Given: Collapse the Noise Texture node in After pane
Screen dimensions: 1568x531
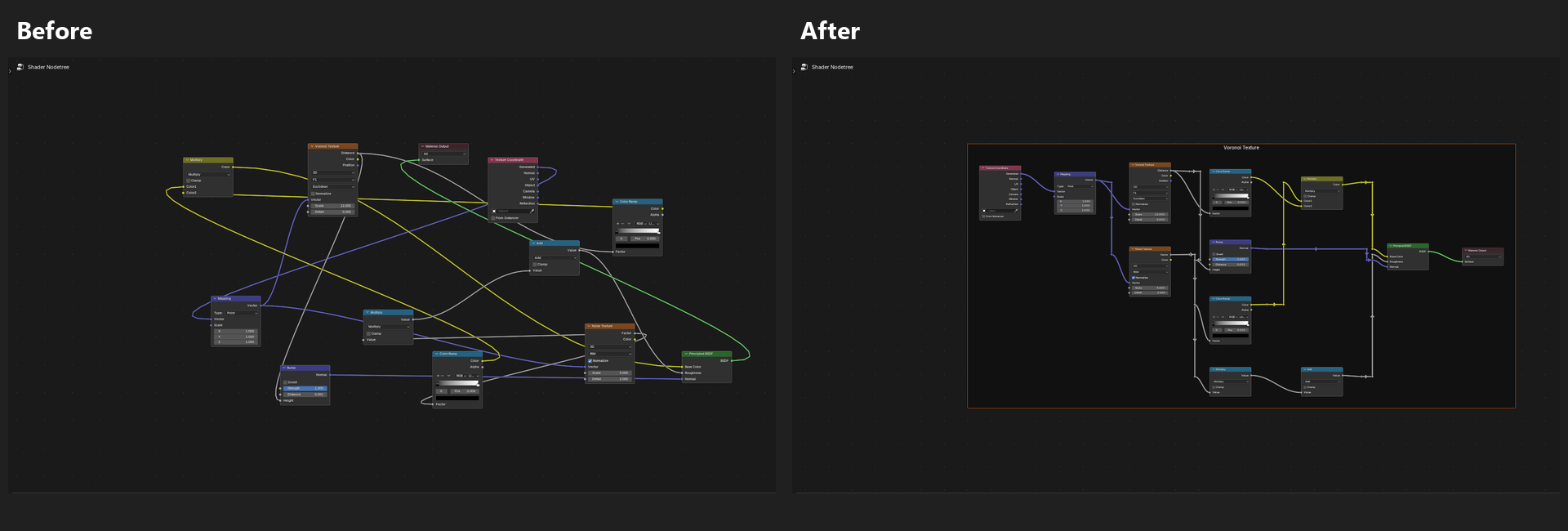Looking at the screenshot, I should pyautogui.click(x=1133, y=249).
